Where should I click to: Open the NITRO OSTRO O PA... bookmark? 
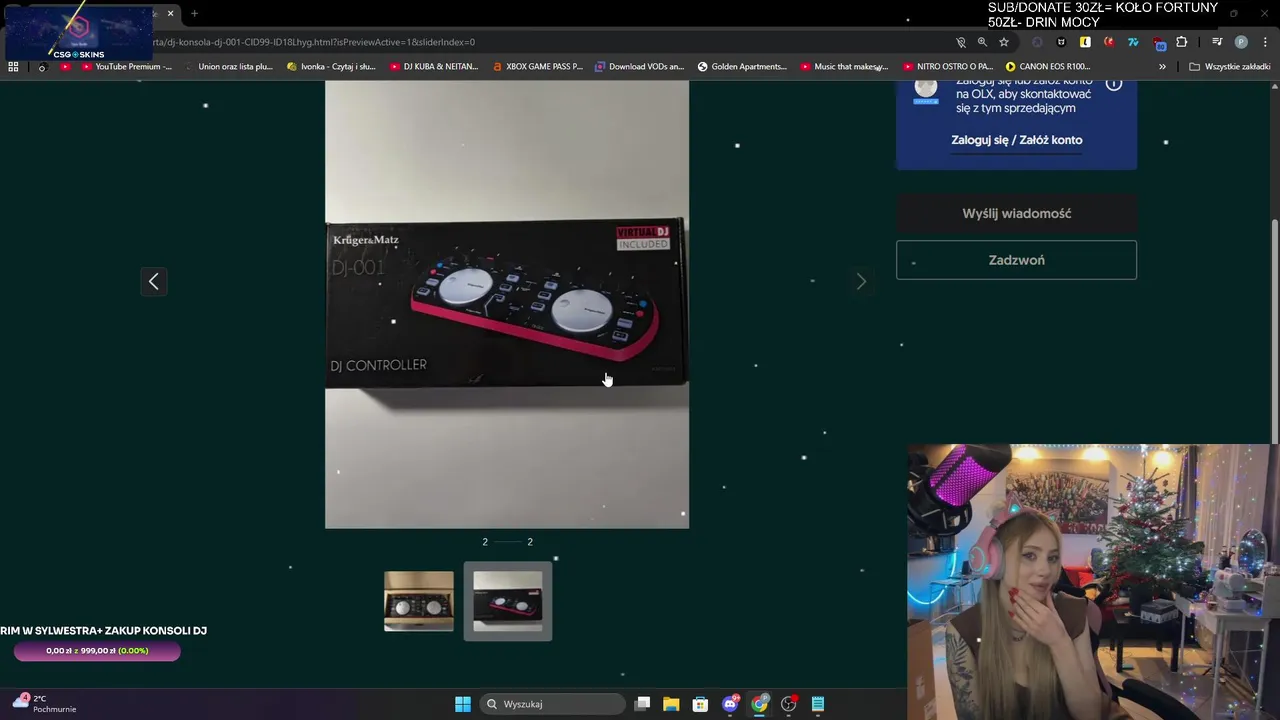(x=947, y=67)
